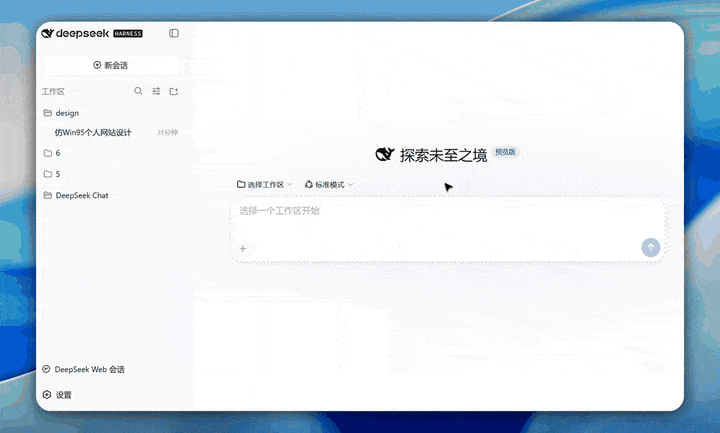Click the DeepSeek whale logo in the sidebar
Image resolution: width=720 pixels, height=433 pixels.
48,34
